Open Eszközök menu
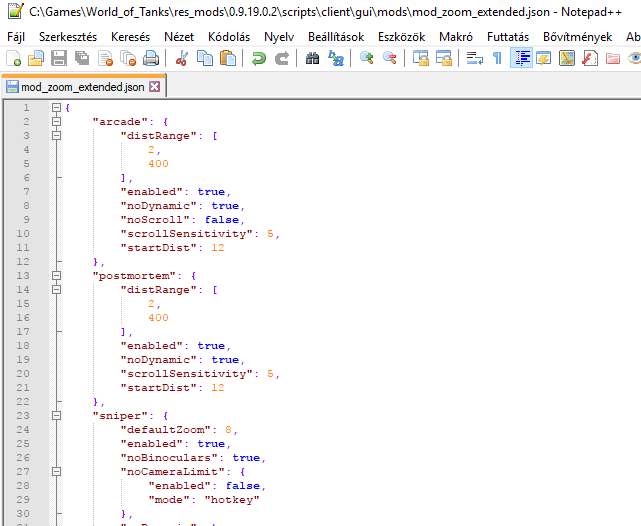This screenshot has height=526, width=641. tap(401, 37)
